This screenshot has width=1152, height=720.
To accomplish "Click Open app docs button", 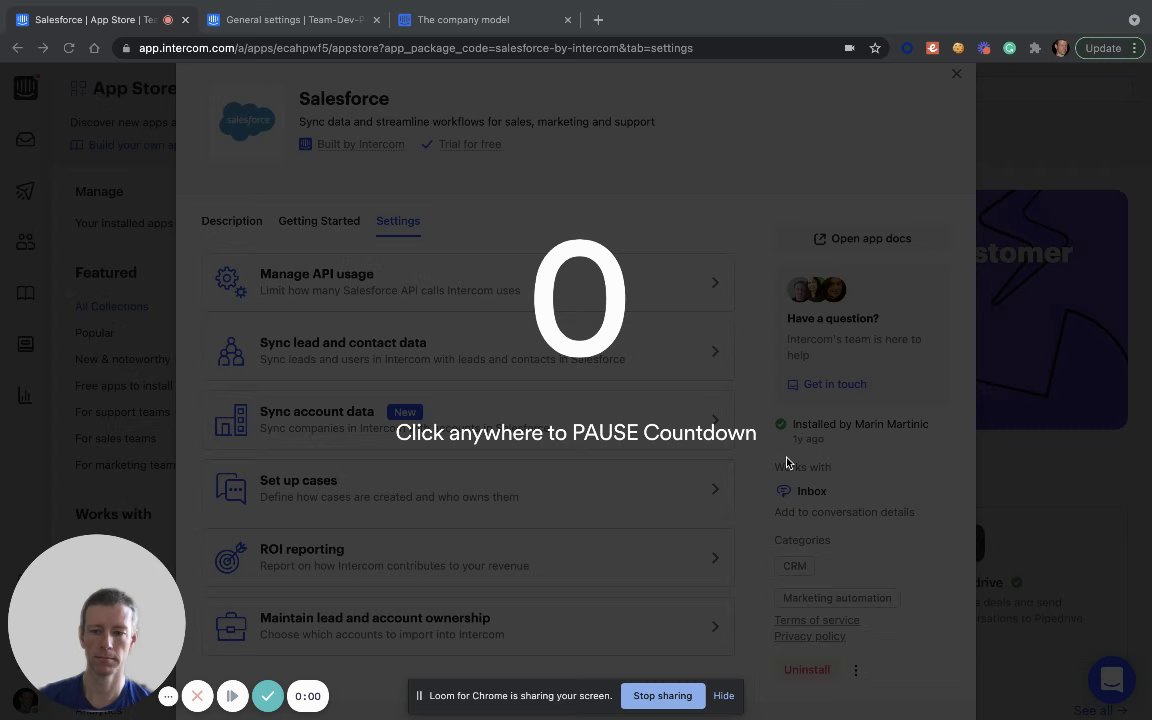I will pos(863,239).
